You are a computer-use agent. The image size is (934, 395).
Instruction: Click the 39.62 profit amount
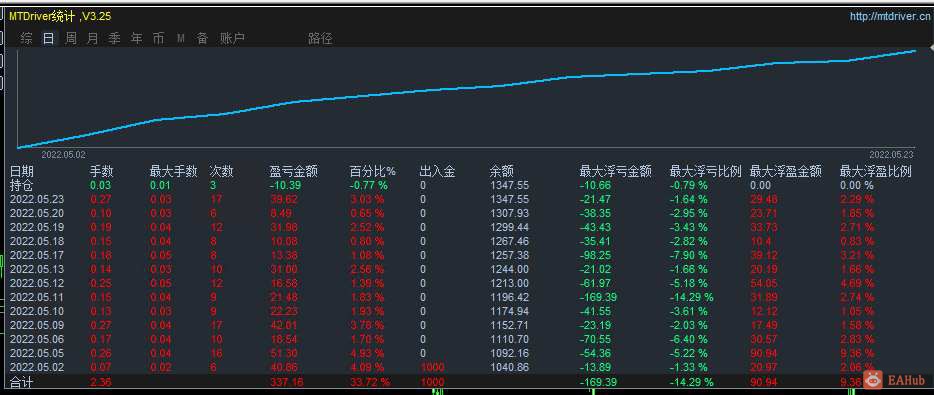(283, 199)
